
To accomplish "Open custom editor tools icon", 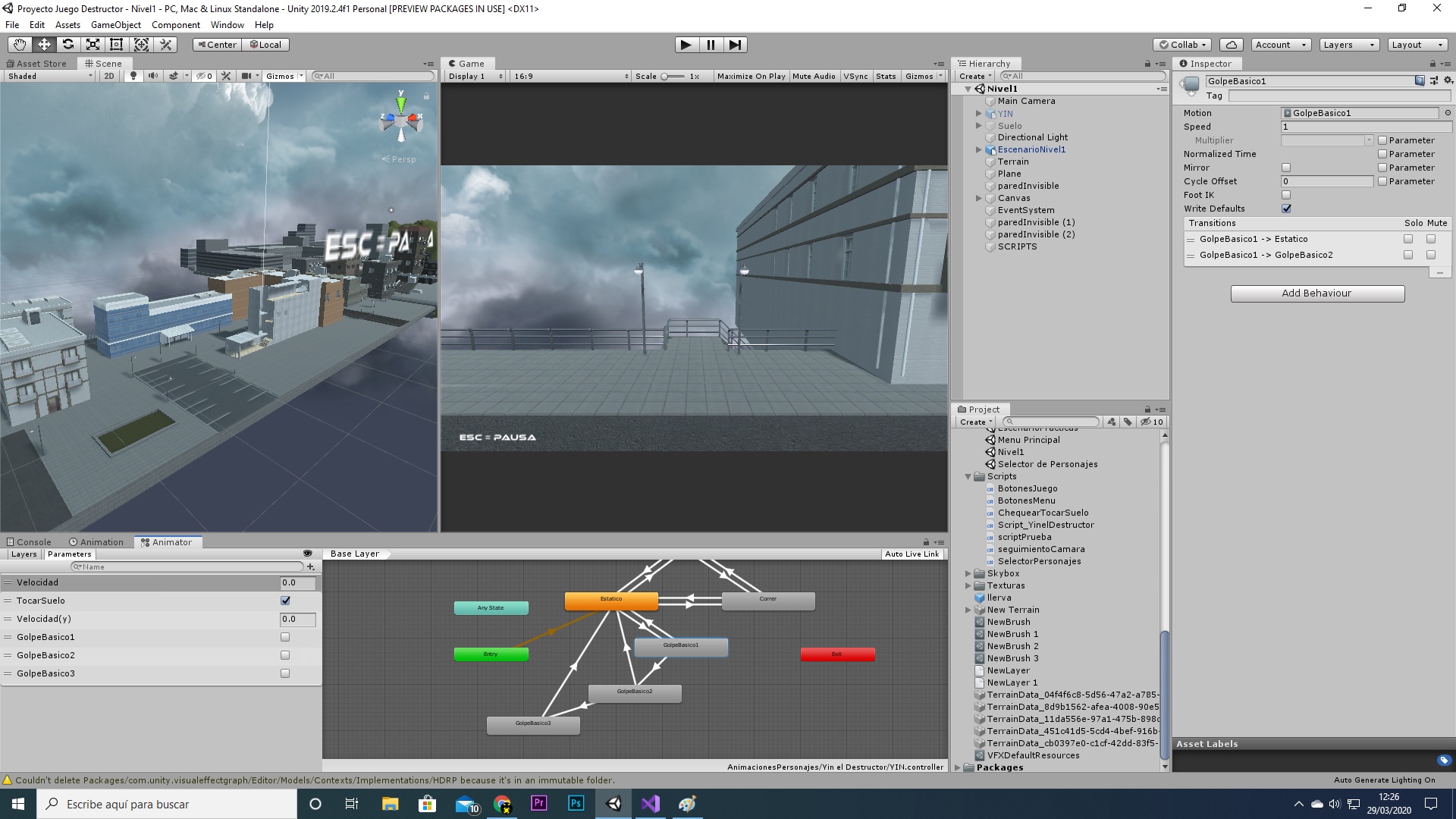I will tap(166, 45).
